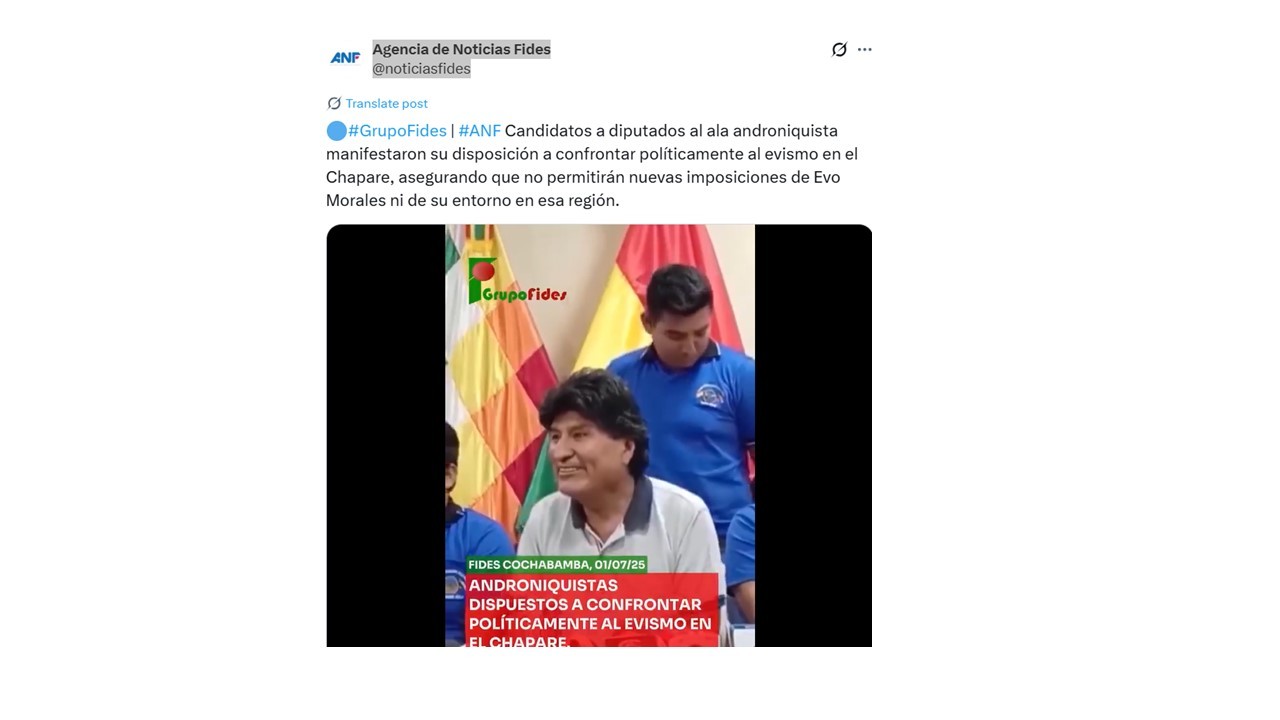This screenshot has width=1280, height=720.
Task: Click the green FIDES COCHABAMBA dateline banner
Action: (557, 564)
